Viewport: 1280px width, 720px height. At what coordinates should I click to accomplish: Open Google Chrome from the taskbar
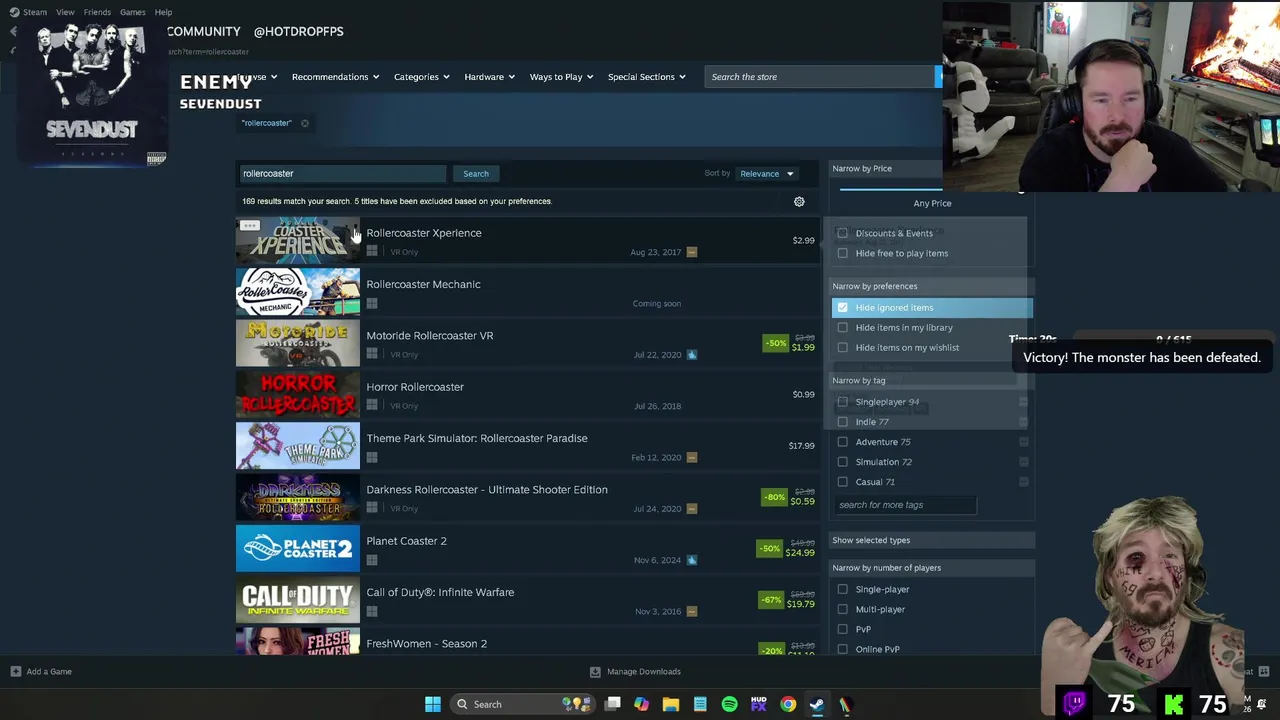pos(788,704)
